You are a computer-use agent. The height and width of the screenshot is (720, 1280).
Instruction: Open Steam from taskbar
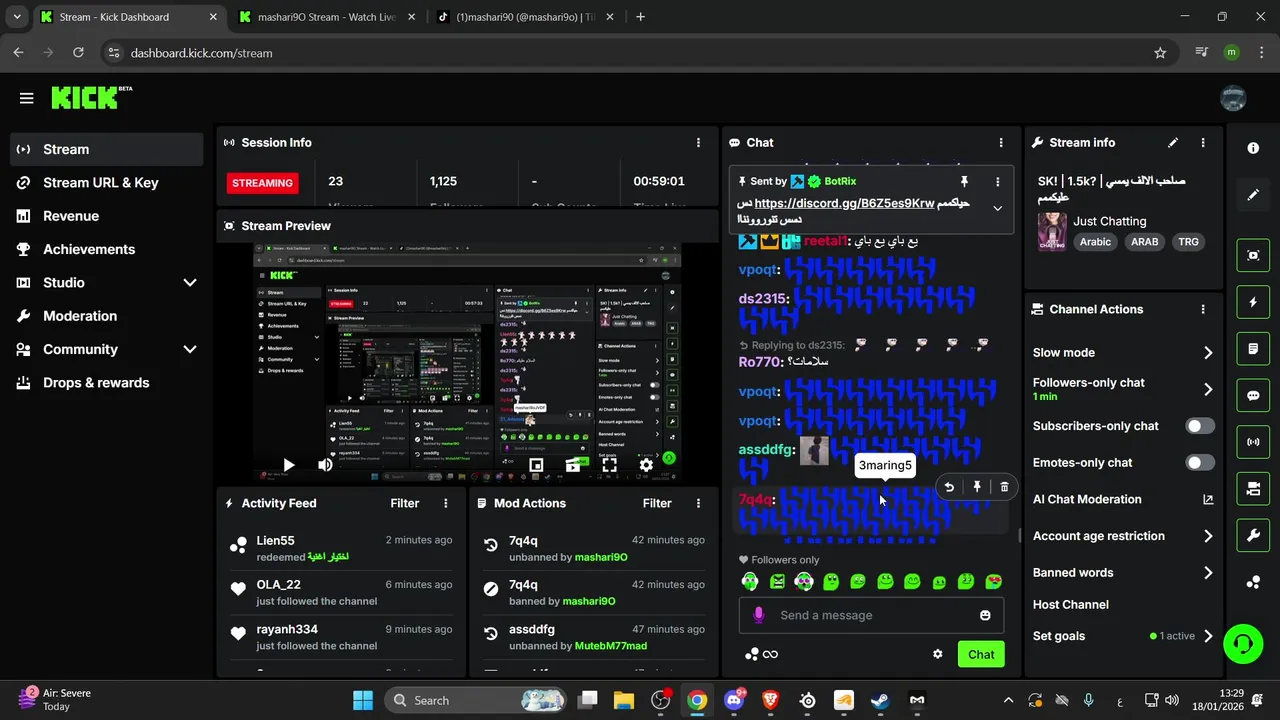click(x=880, y=700)
